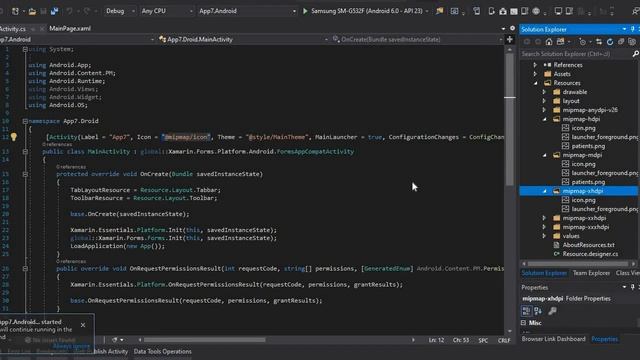640x360 pixels.
Task: Click the Open File folder icon in toolbar
Action: (32, 11)
